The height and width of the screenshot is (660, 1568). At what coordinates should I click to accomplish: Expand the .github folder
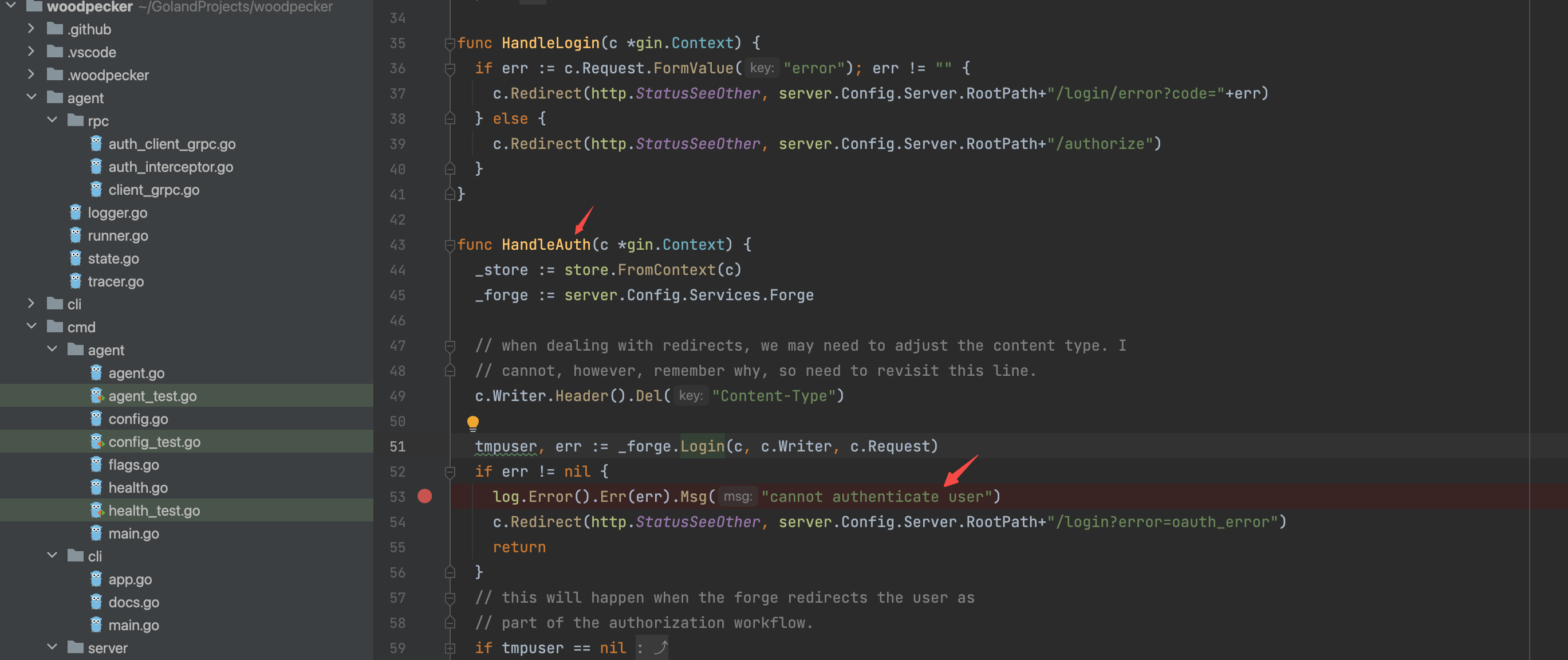click(x=31, y=29)
